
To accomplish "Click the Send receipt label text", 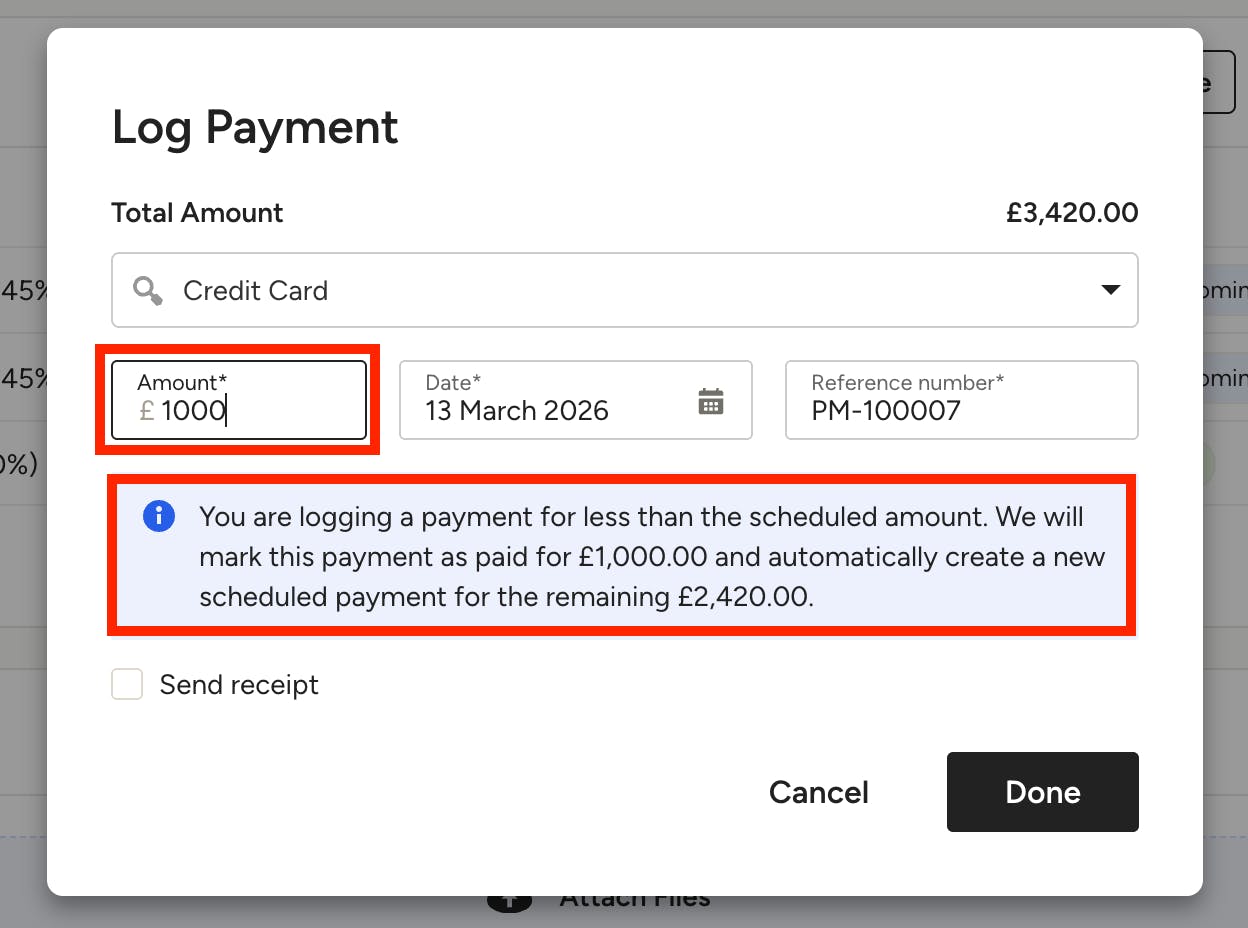I will (239, 685).
